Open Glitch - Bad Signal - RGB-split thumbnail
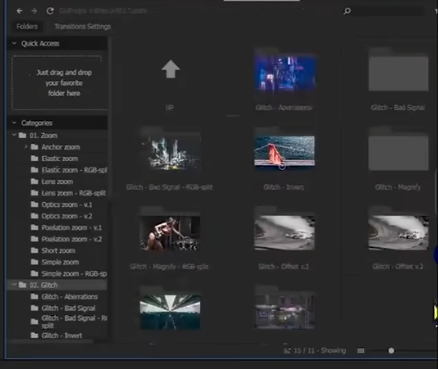The height and width of the screenshot is (369, 438). [x=171, y=151]
